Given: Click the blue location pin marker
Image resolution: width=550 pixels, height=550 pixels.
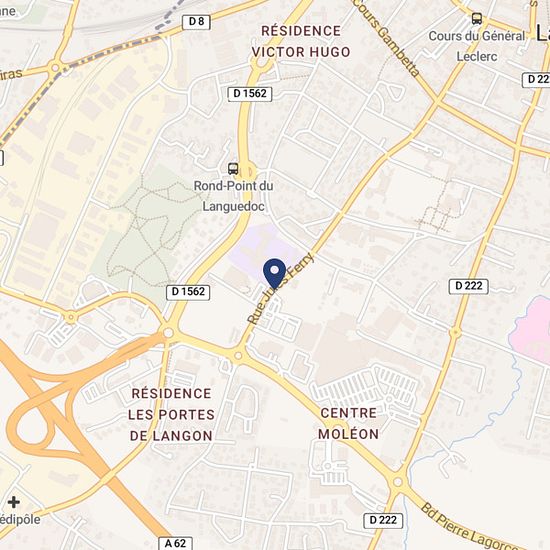Looking at the screenshot, I should [274, 274].
